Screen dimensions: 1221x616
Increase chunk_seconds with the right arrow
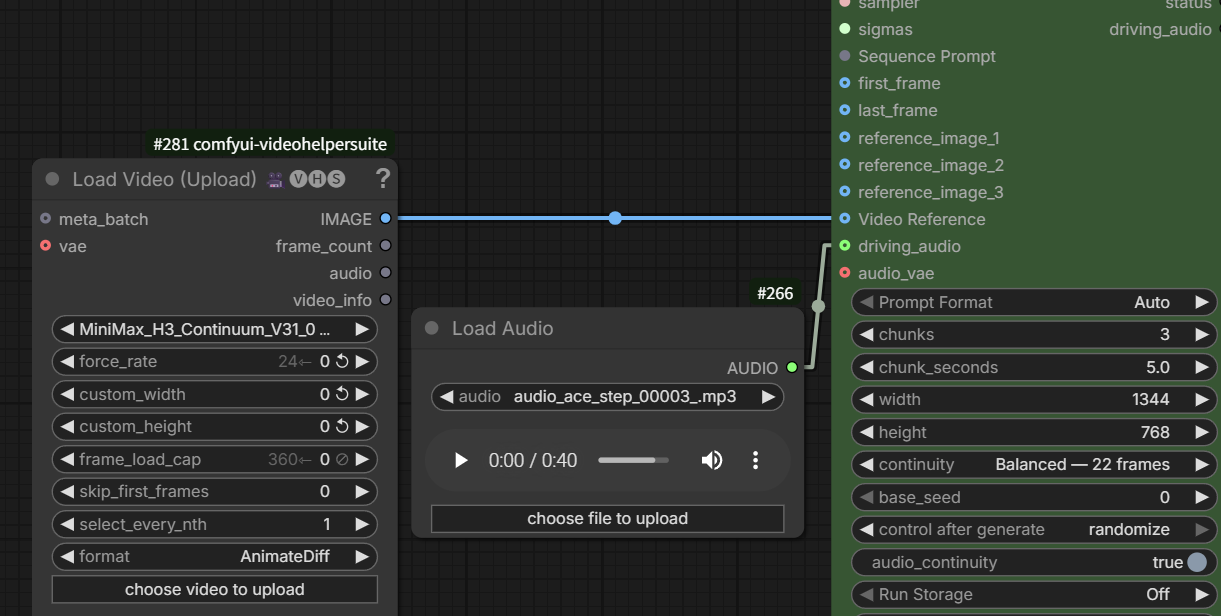tap(1202, 367)
